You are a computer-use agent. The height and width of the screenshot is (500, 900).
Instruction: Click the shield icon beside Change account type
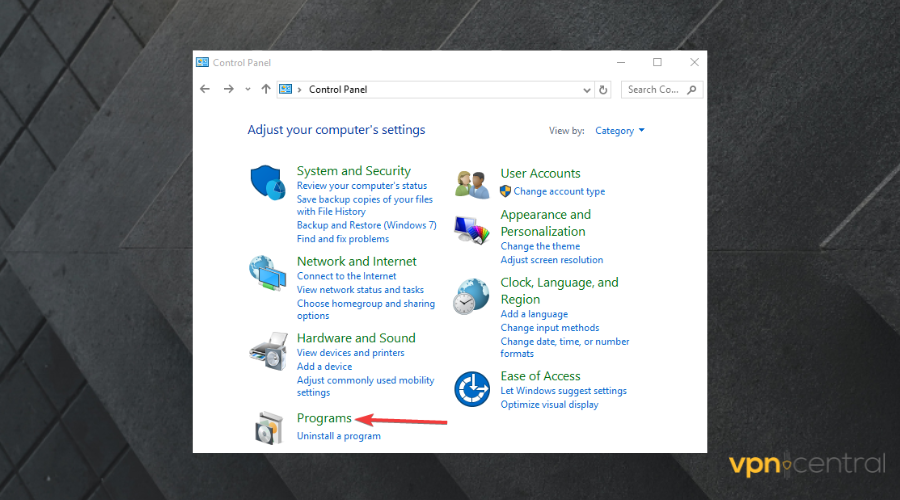[x=505, y=191]
